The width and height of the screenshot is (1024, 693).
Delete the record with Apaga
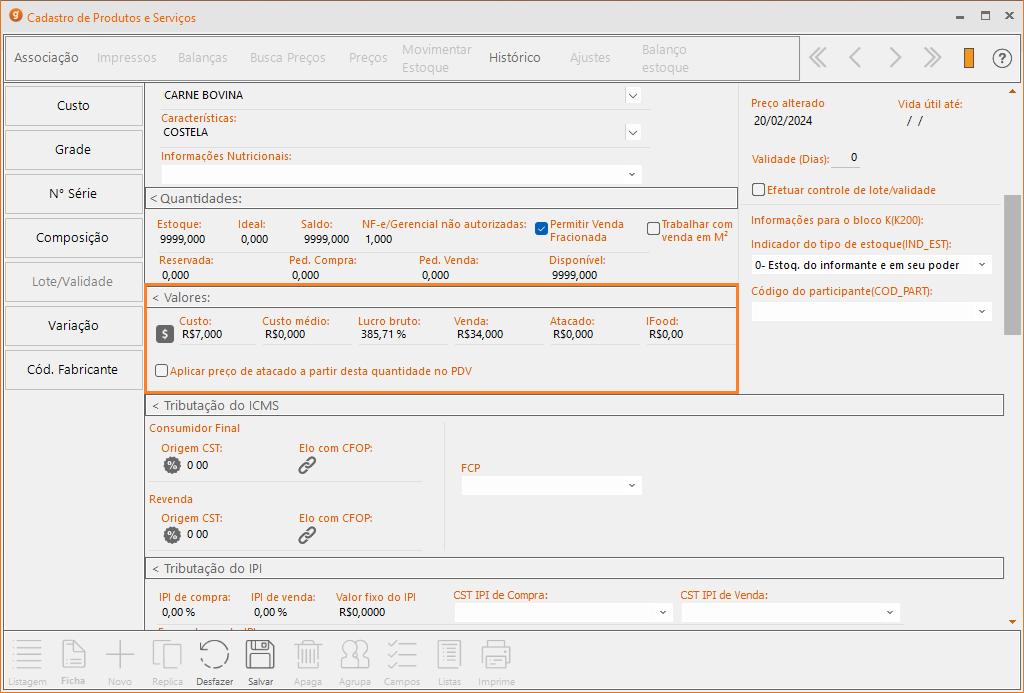click(308, 662)
